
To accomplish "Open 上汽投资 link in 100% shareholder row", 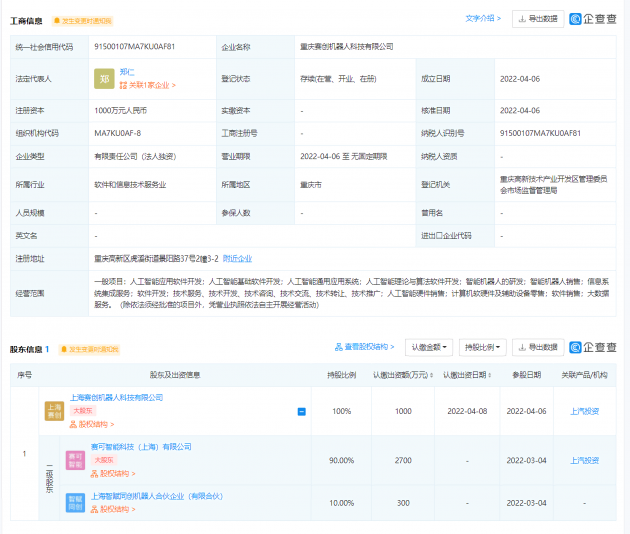I will (x=585, y=411).
